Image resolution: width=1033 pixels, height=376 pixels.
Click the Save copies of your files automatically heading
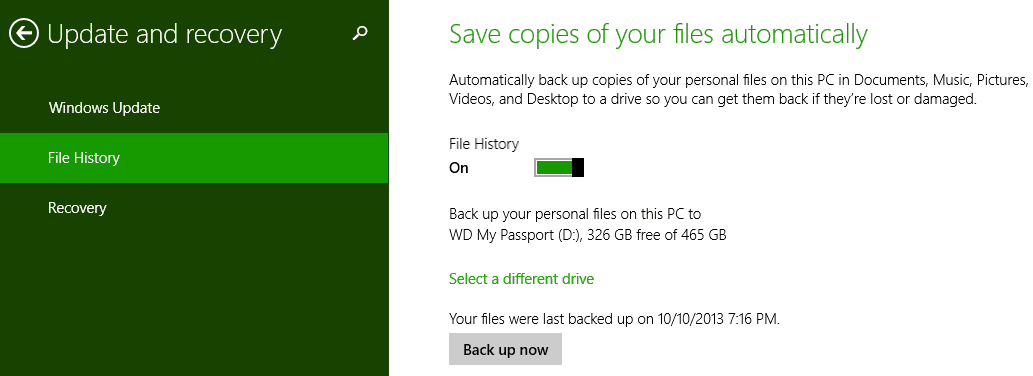click(x=658, y=34)
